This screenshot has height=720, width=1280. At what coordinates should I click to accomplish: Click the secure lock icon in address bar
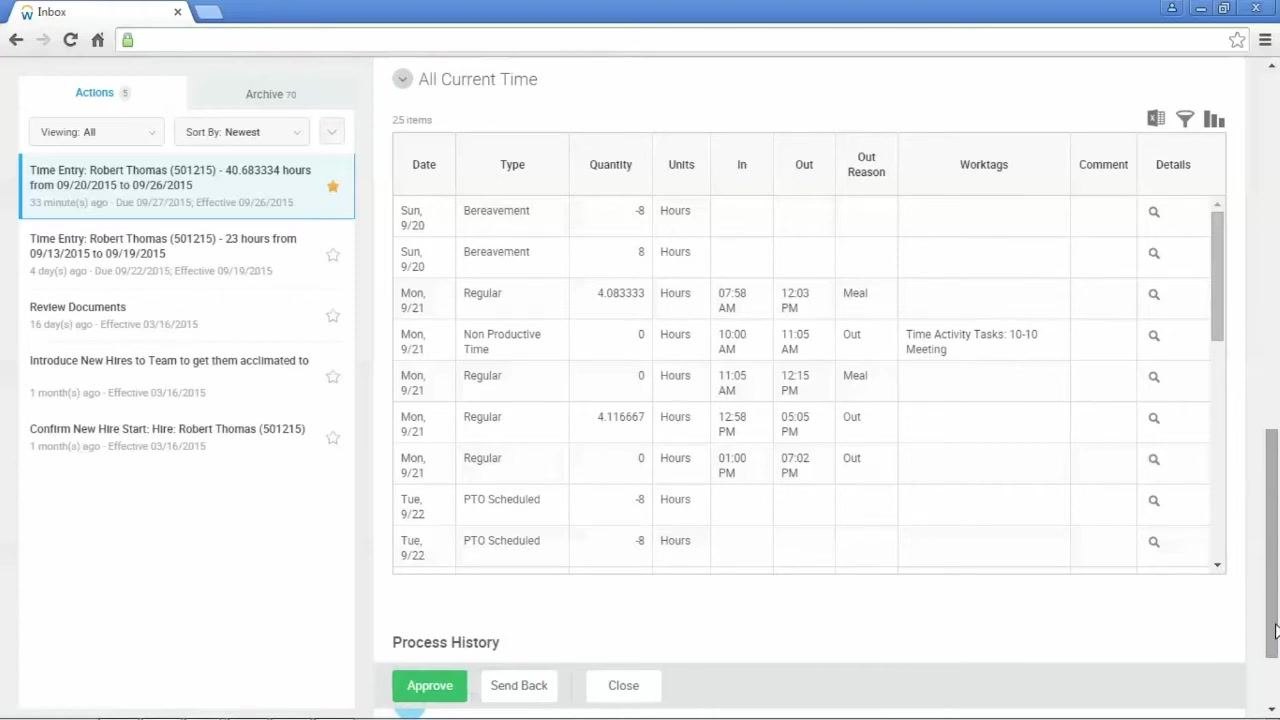pyautogui.click(x=127, y=40)
